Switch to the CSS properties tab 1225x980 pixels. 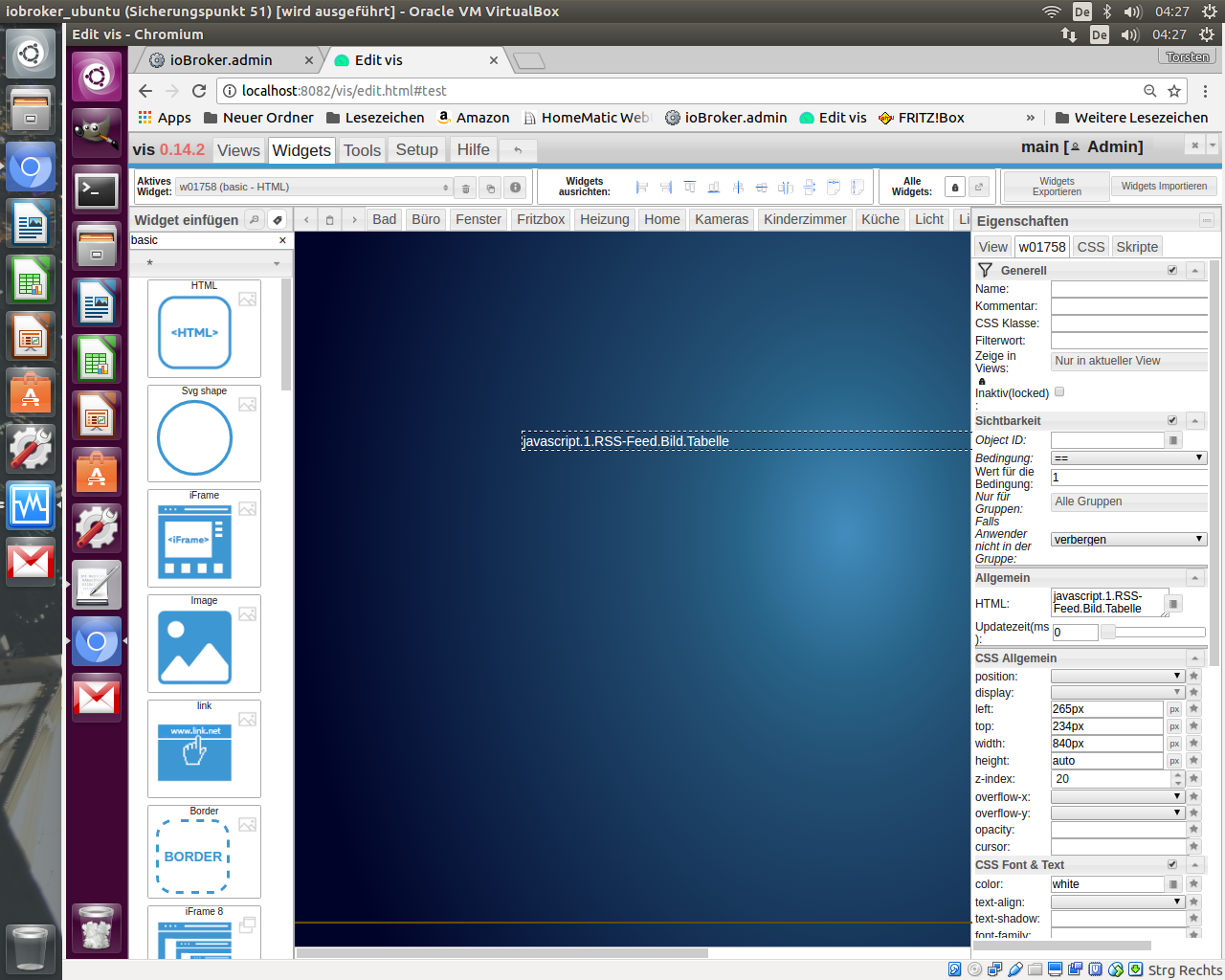(x=1090, y=247)
